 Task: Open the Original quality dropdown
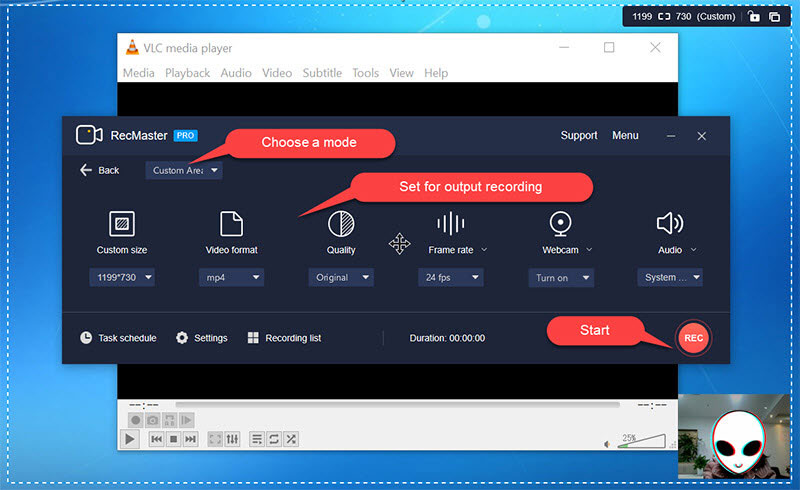click(x=341, y=277)
